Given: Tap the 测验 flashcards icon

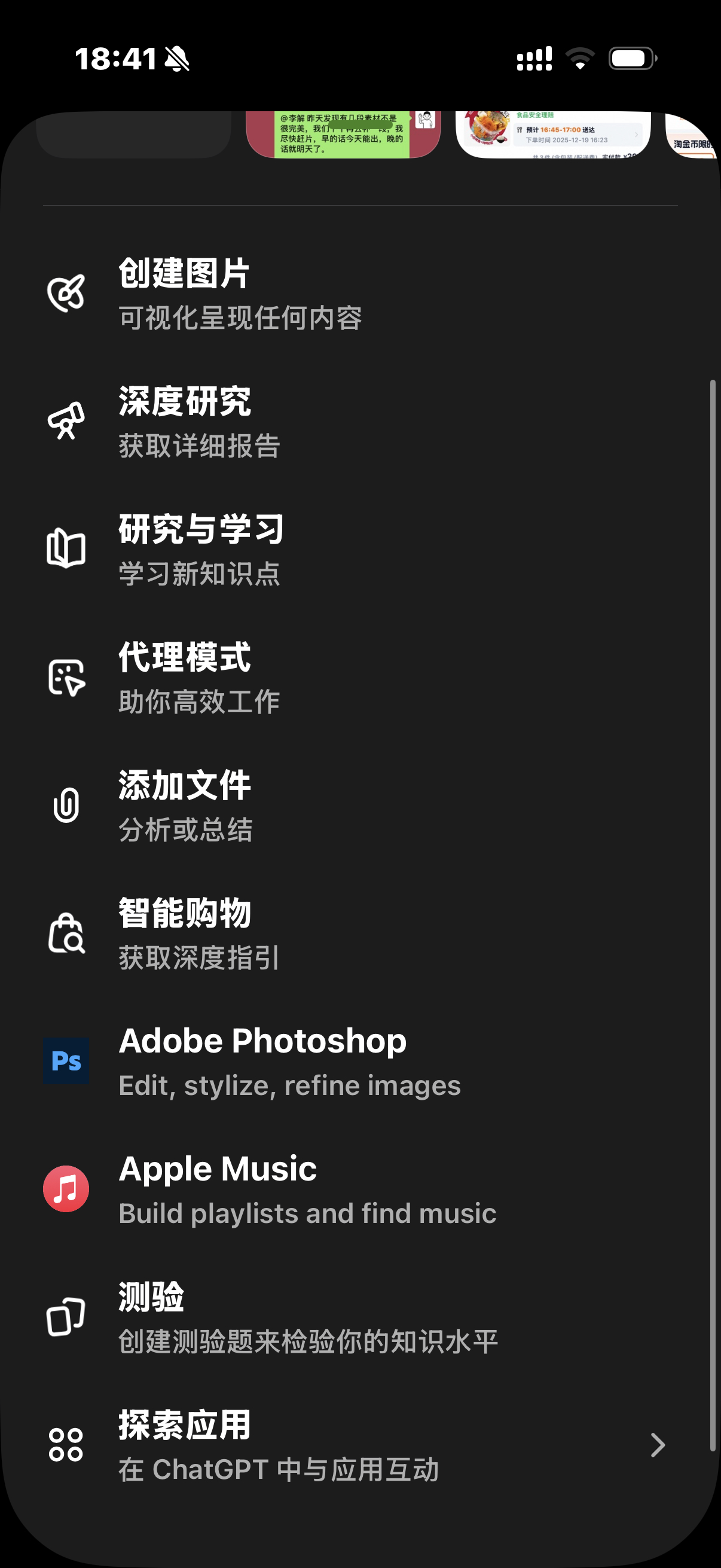Looking at the screenshot, I should tap(66, 1317).
